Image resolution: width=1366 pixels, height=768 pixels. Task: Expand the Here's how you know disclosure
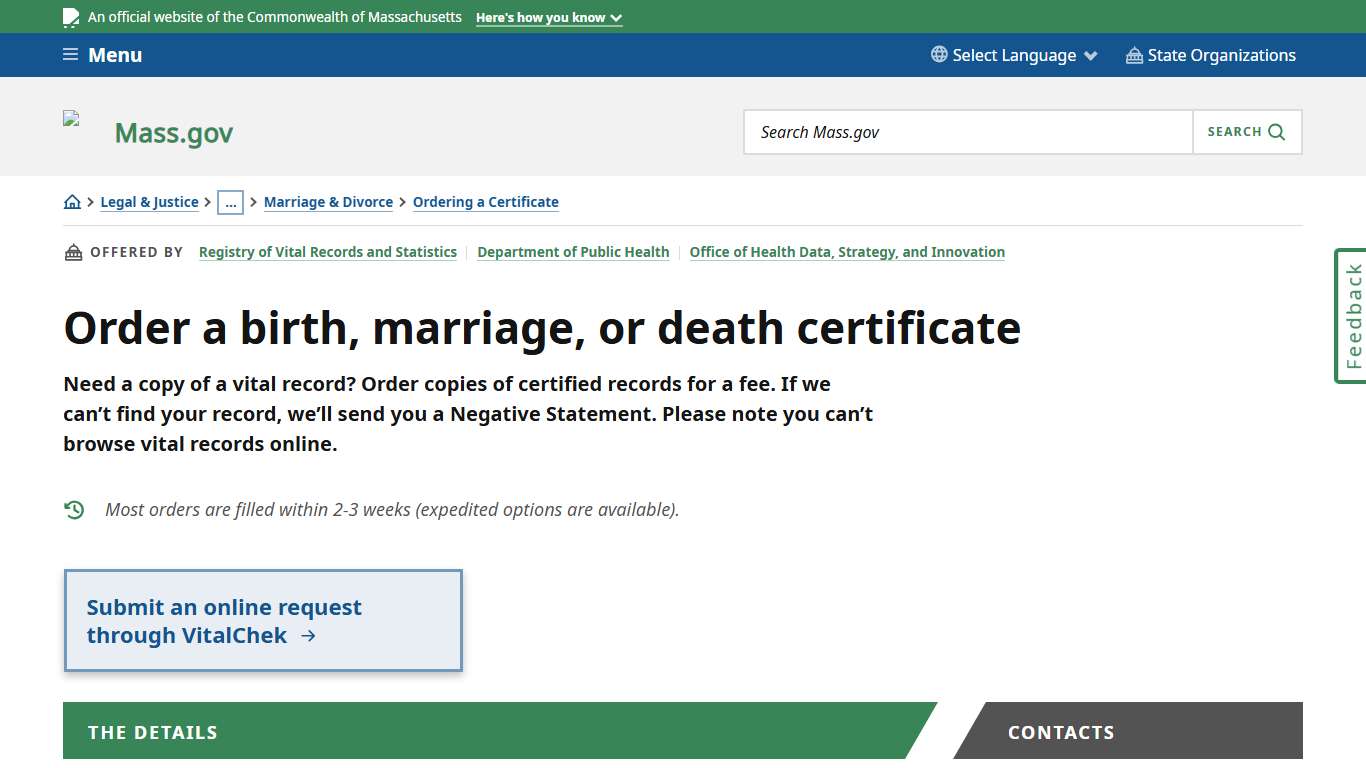[x=548, y=17]
